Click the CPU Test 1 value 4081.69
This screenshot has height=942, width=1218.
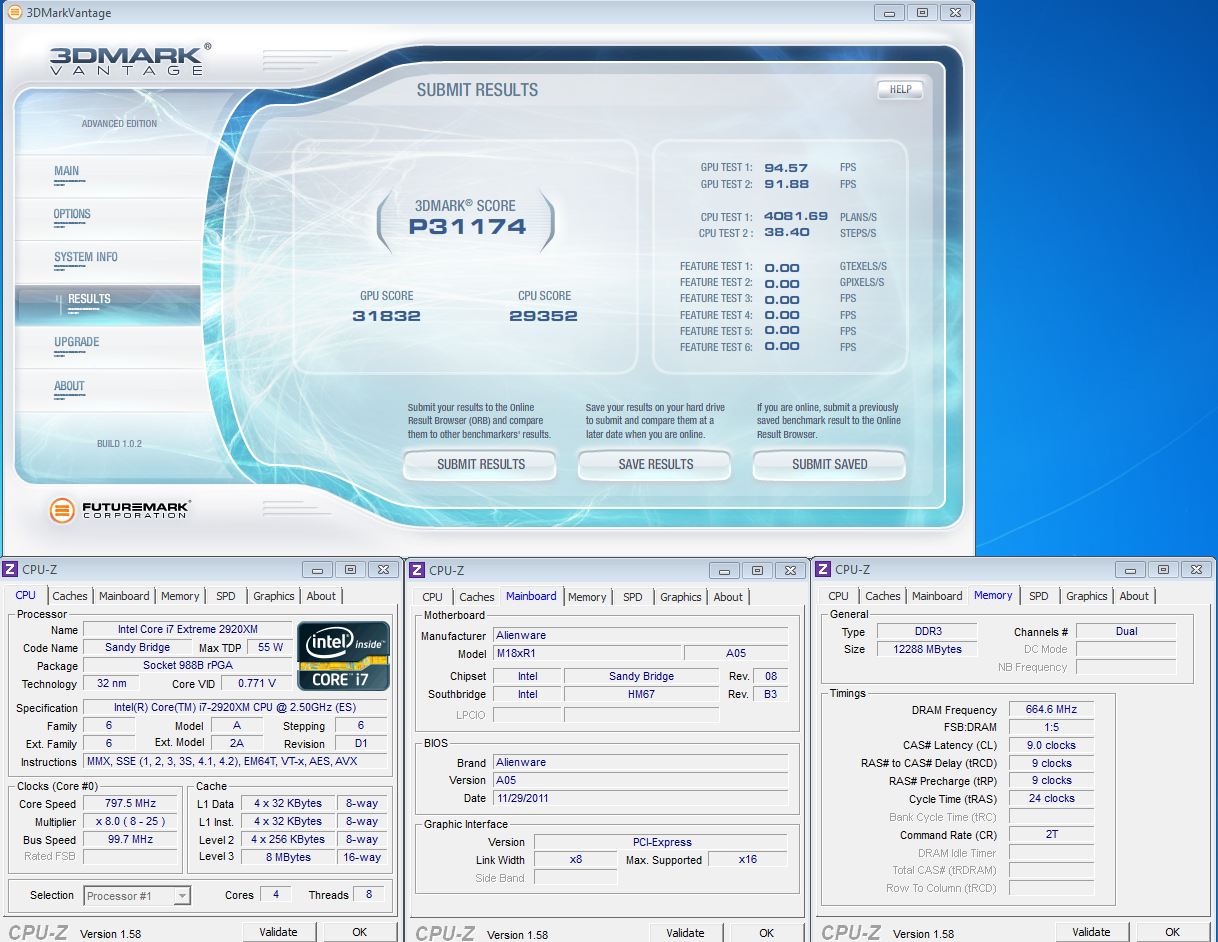[x=796, y=216]
